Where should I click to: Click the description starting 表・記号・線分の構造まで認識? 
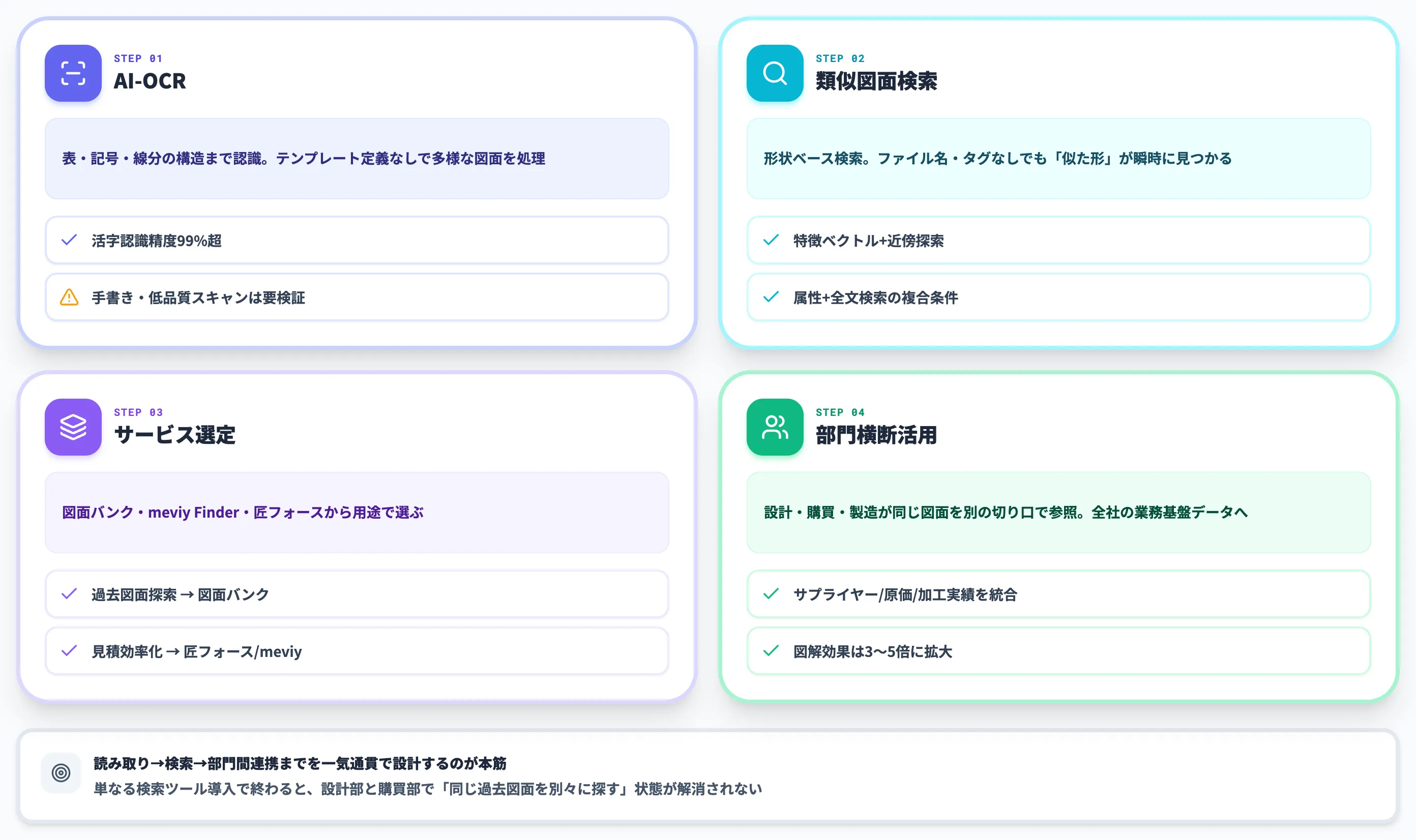[x=304, y=159]
